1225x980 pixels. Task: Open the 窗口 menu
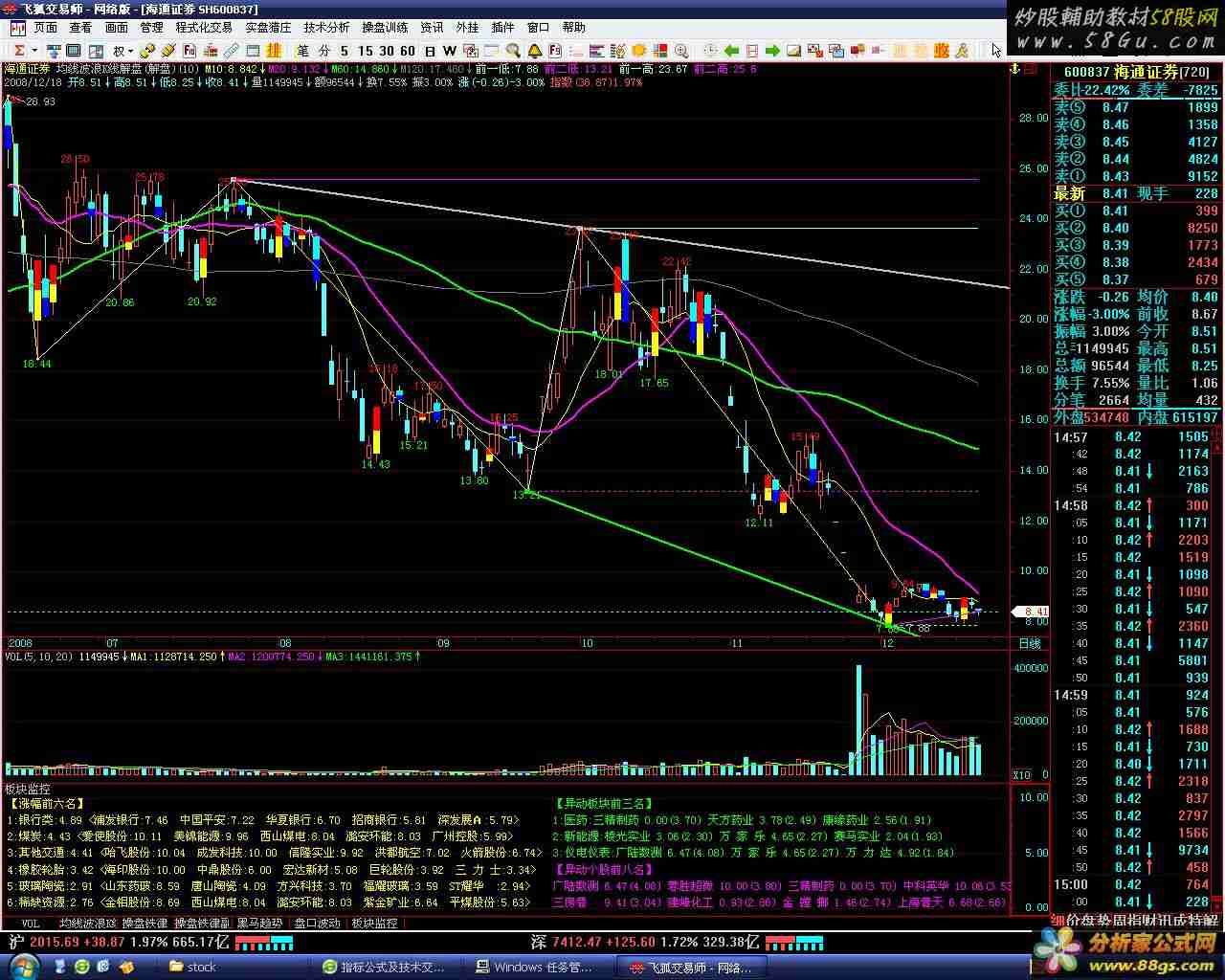[x=538, y=28]
